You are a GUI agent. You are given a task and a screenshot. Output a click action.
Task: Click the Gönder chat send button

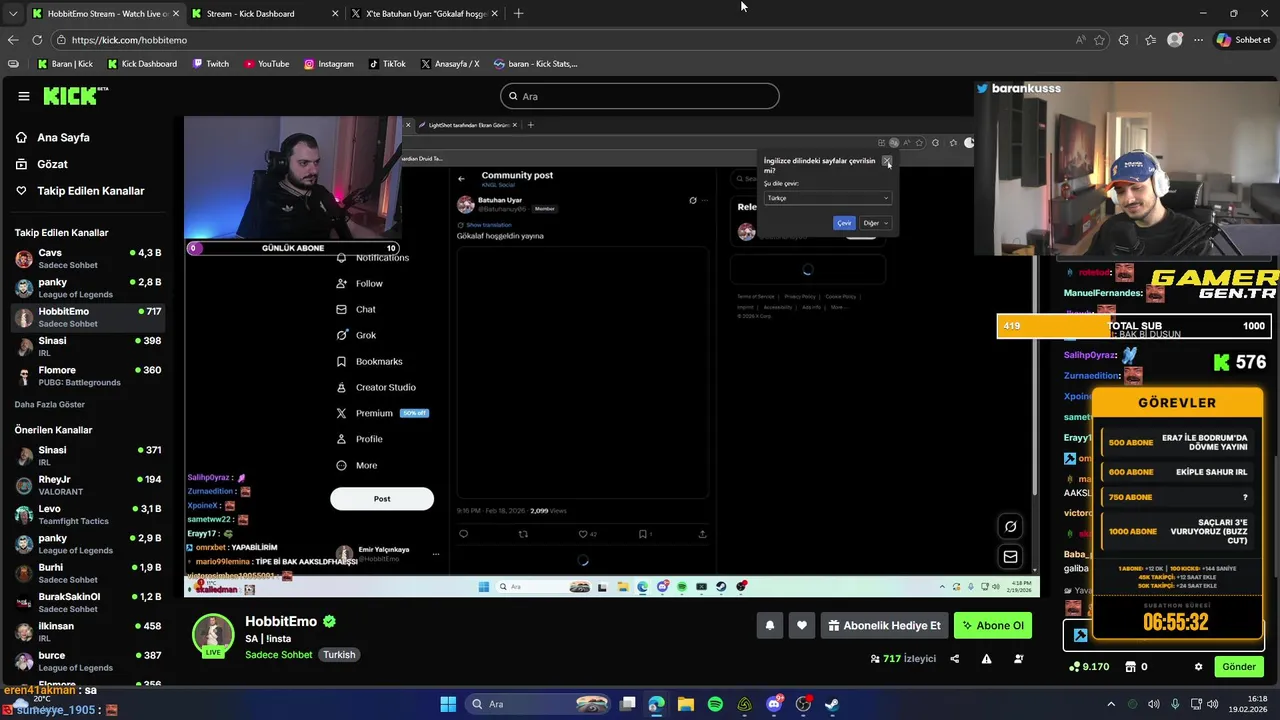coord(1239,667)
